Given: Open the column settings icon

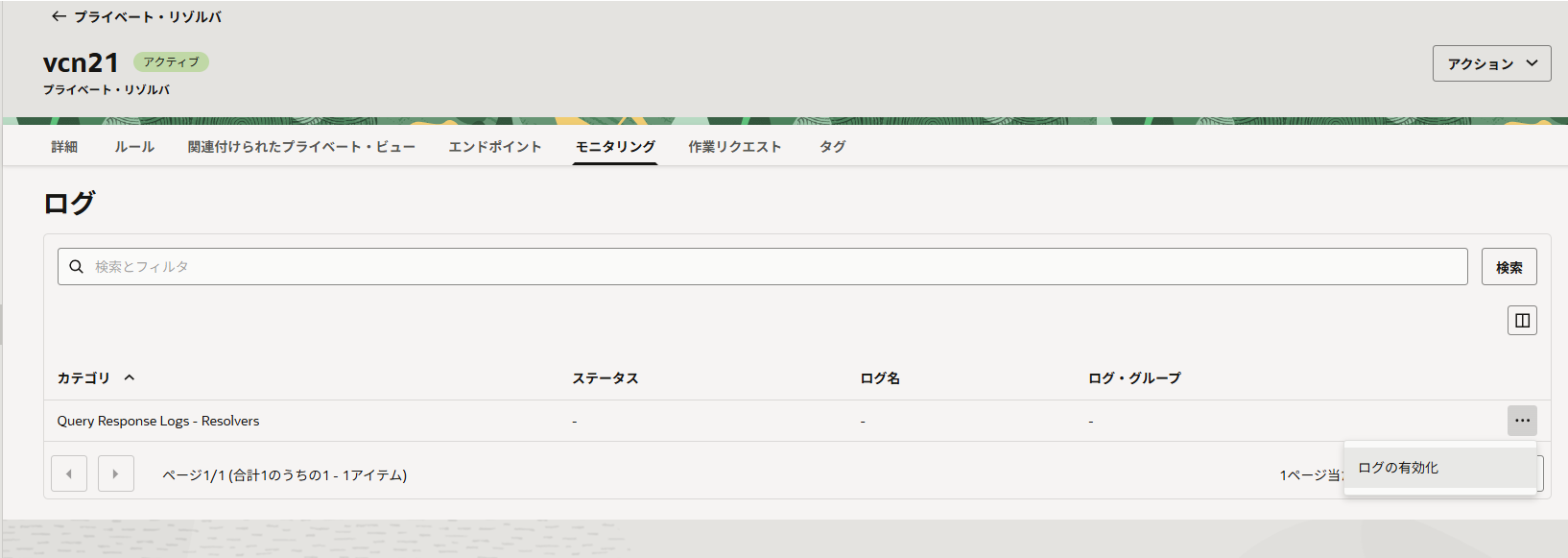Looking at the screenshot, I should click(1522, 321).
